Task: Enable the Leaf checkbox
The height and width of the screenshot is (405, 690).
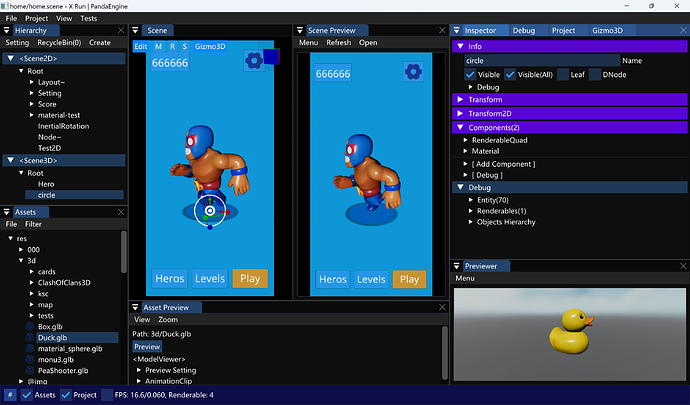Action: point(563,74)
